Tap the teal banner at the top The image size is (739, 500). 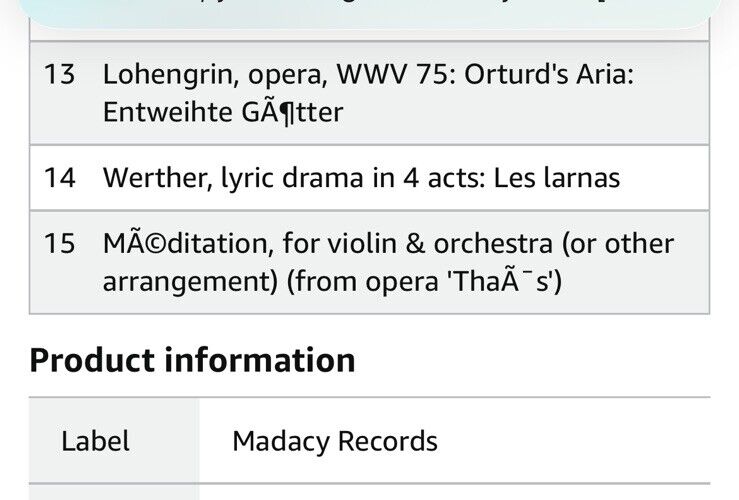coord(369,12)
